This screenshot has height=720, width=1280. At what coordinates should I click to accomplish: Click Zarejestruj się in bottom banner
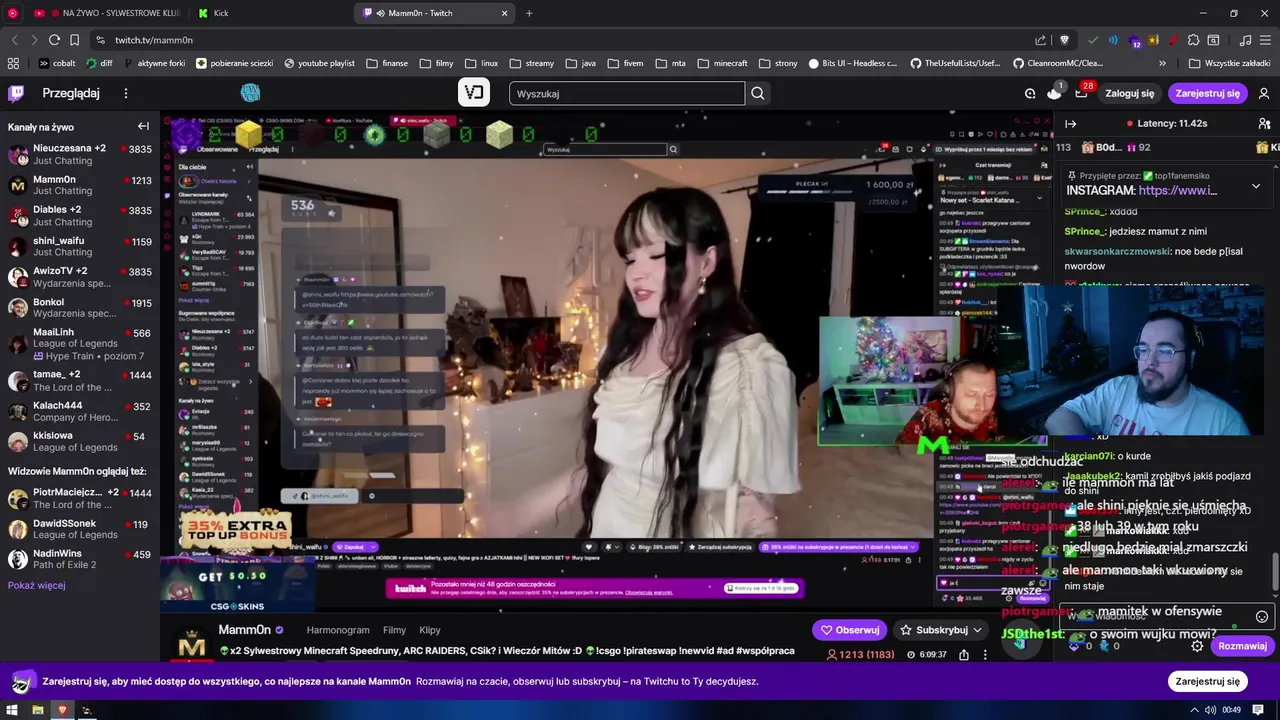1207,681
